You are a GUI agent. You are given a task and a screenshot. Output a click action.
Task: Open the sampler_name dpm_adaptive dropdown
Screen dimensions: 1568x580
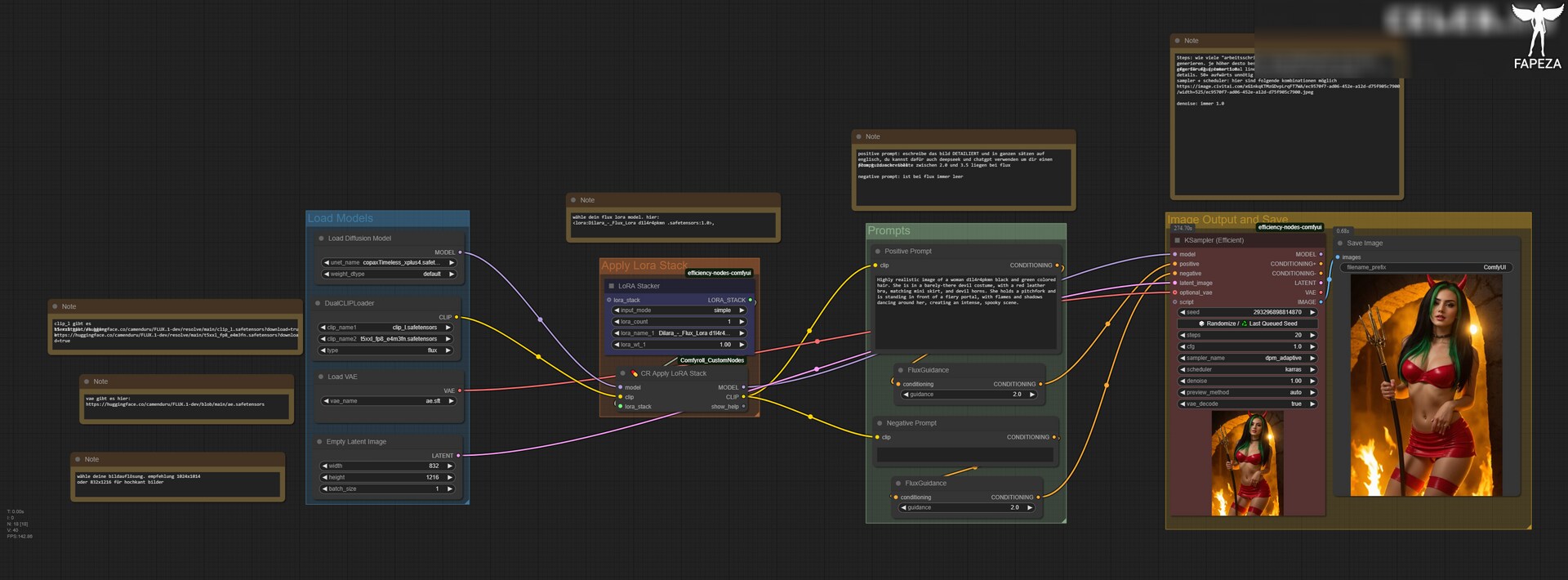(x=1247, y=358)
